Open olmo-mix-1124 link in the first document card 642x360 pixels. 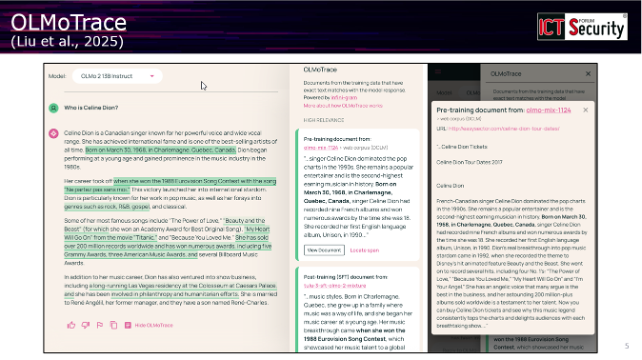pos(321,148)
